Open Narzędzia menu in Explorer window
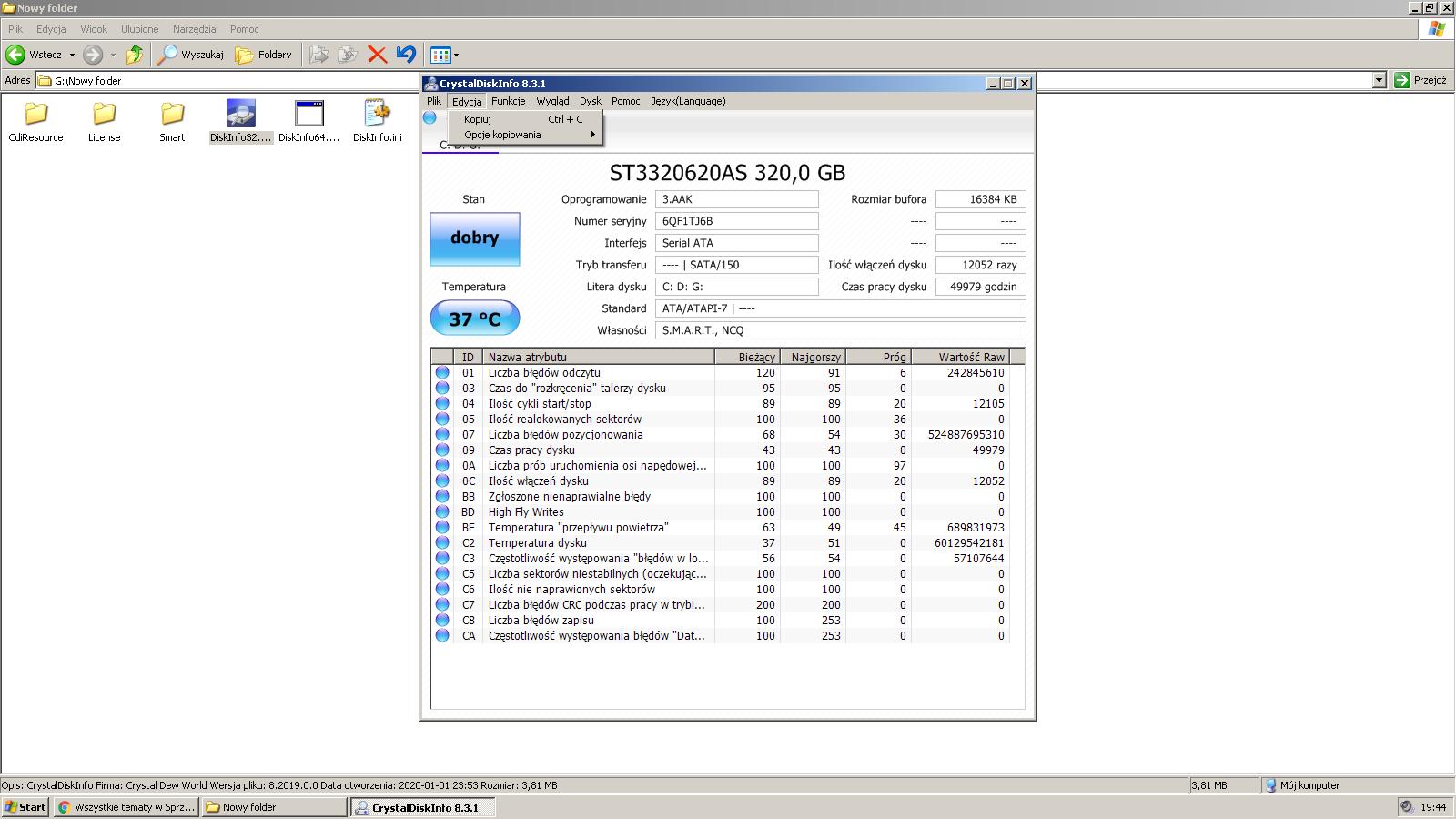This screenshot has height=819, width=1456. (x=194, y=29)
